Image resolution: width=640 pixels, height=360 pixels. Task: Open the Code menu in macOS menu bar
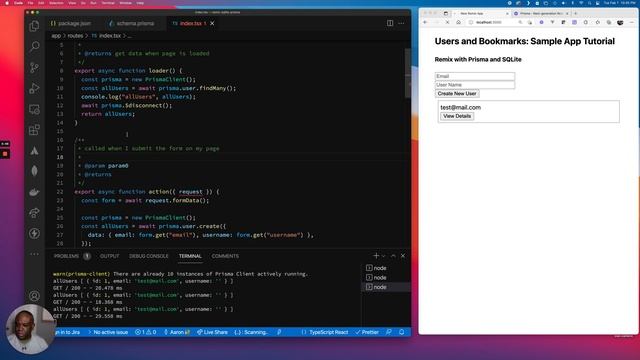point(18,3)
